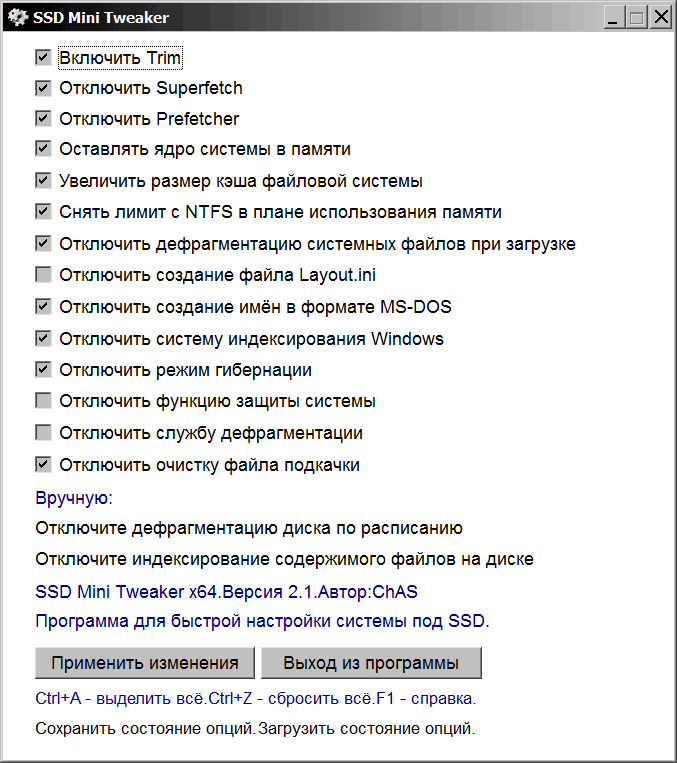
Task: Click Применить изменения button
Action: (x=145, y=663)
